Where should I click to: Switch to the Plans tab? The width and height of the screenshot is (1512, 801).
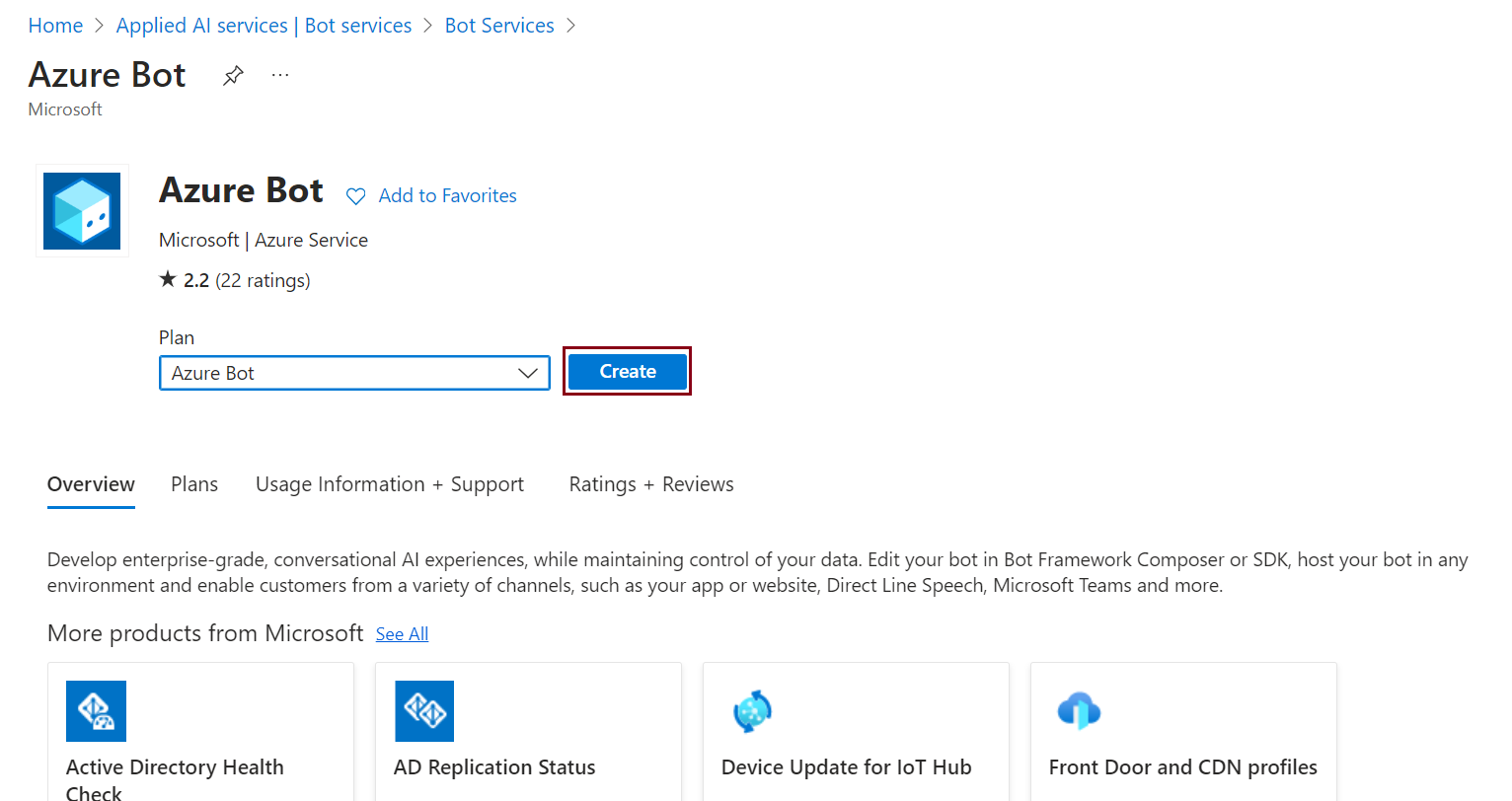coord(194,484)
